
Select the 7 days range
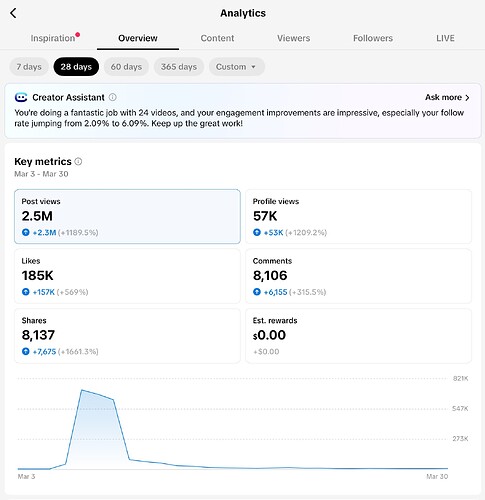(x=29, y=67)
